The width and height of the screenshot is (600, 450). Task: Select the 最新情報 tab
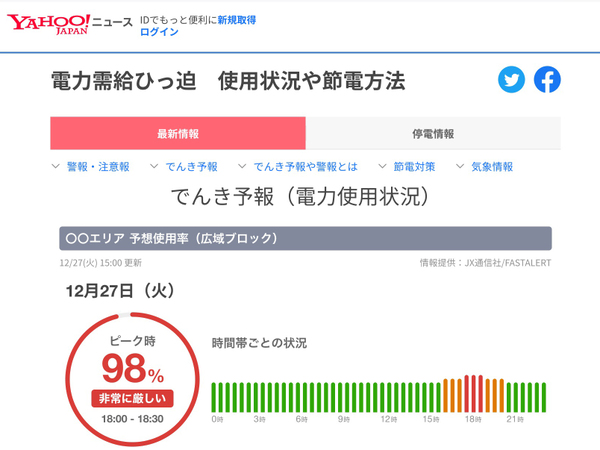178,134
